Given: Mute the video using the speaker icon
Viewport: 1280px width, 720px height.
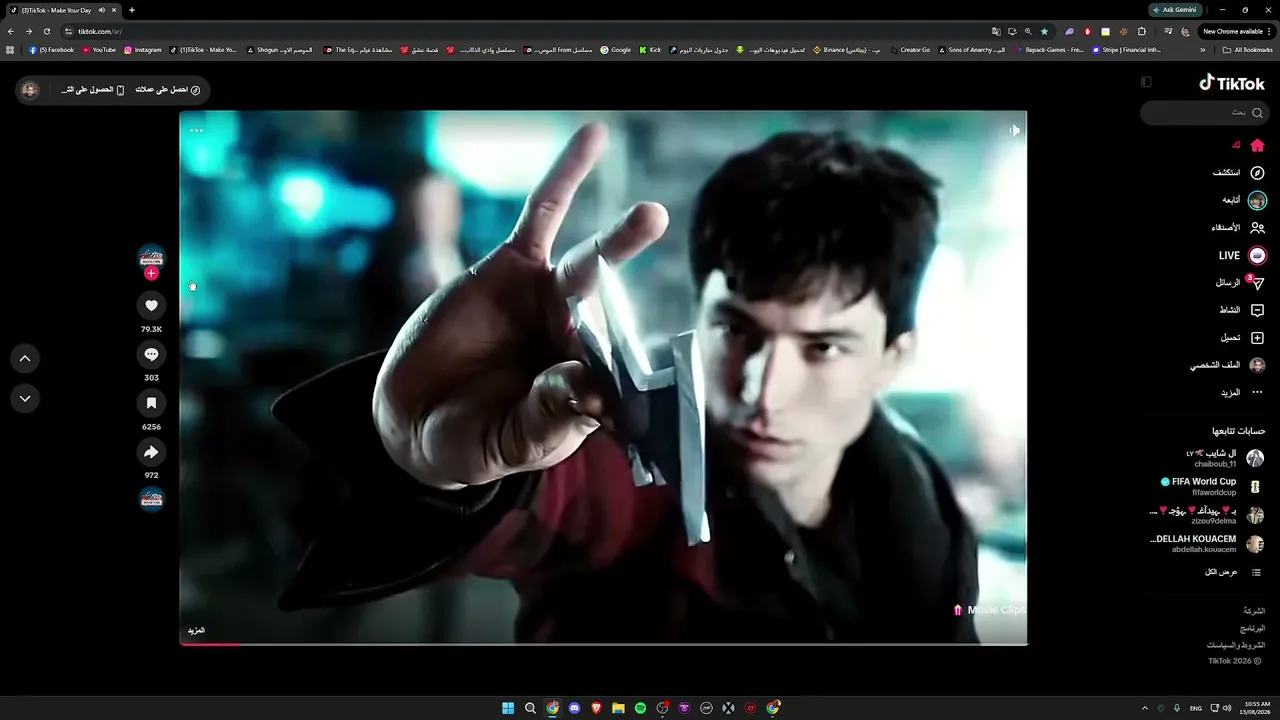Looking at the screenshot, I should click(x=1014, y=130).
